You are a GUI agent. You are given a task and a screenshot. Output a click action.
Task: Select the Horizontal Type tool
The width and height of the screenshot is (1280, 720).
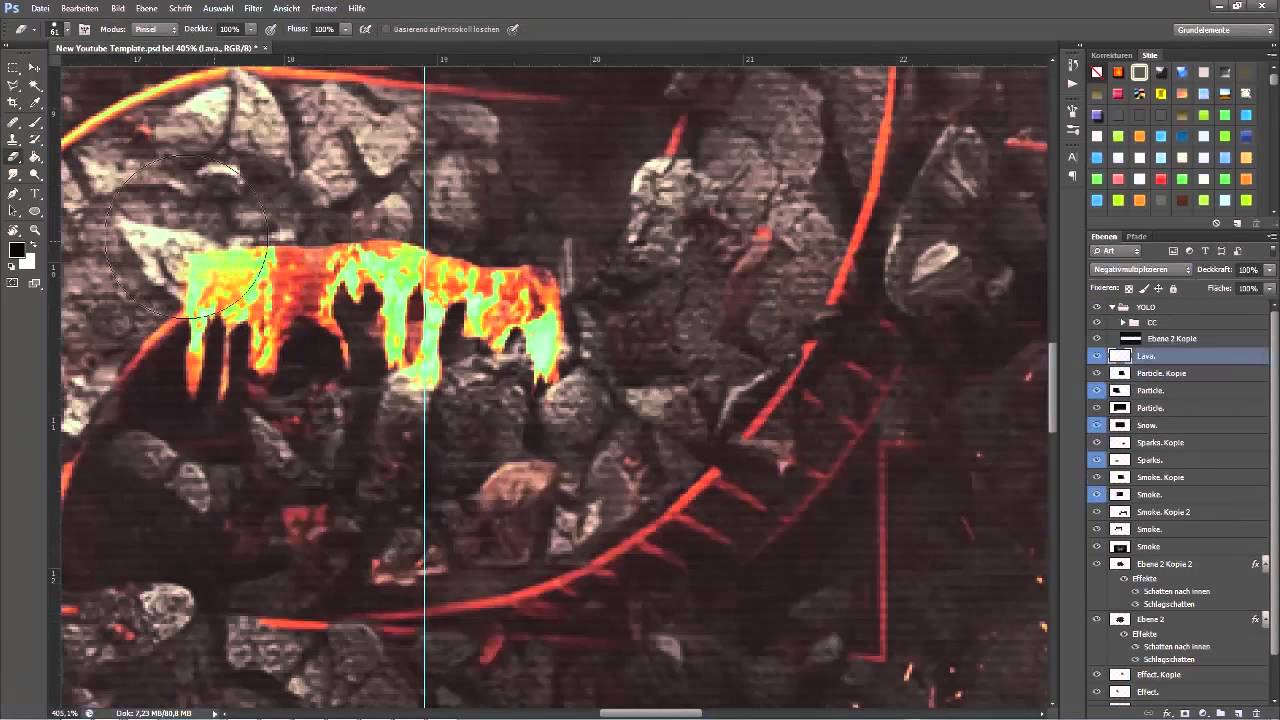pos(35,193)
